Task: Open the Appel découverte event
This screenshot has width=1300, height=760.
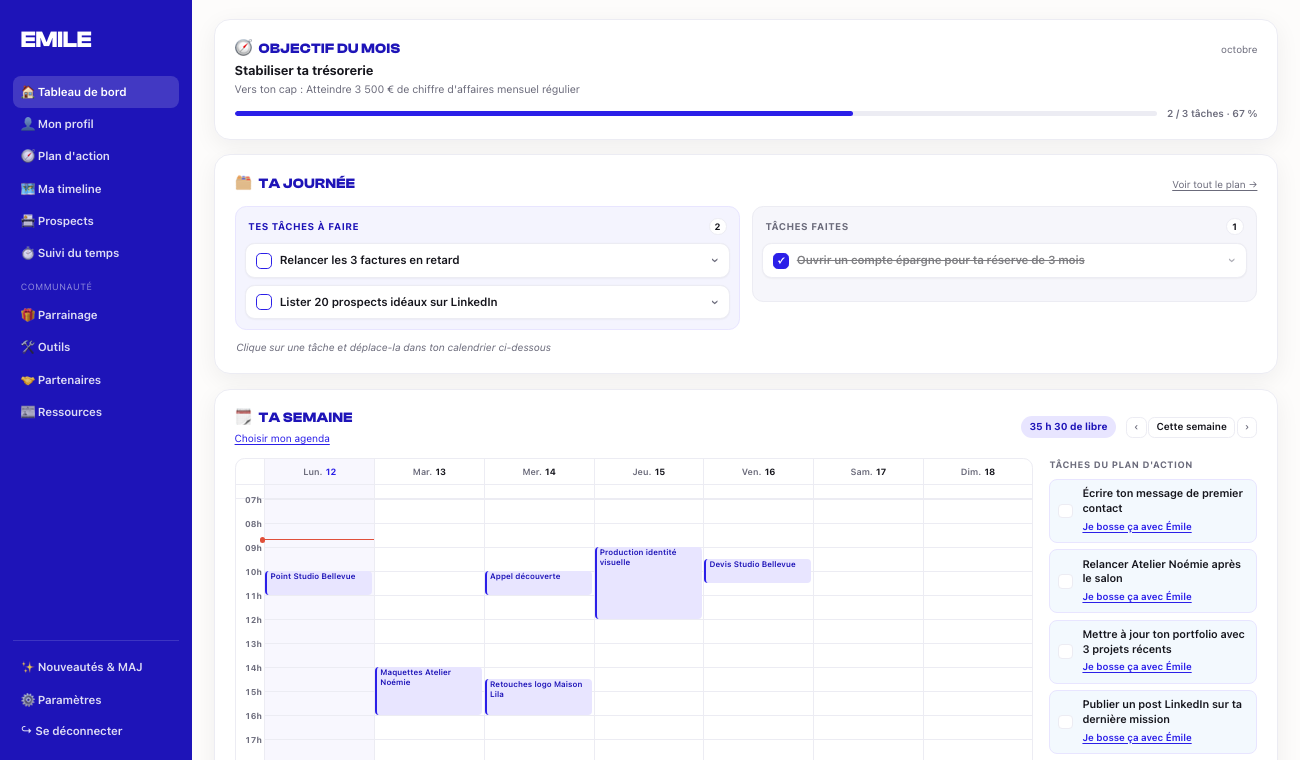Action: pyautogui.click(x=538, y=583)
